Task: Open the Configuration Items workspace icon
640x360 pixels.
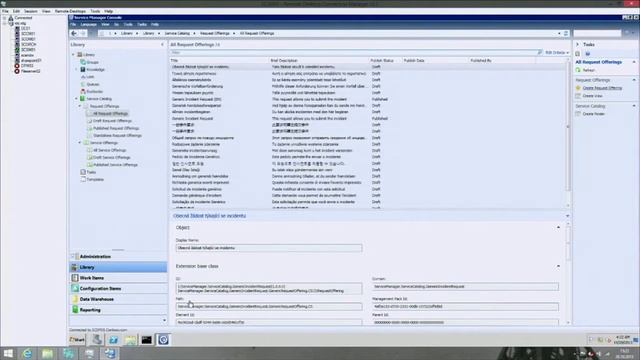Action: [x=75, y=289]
